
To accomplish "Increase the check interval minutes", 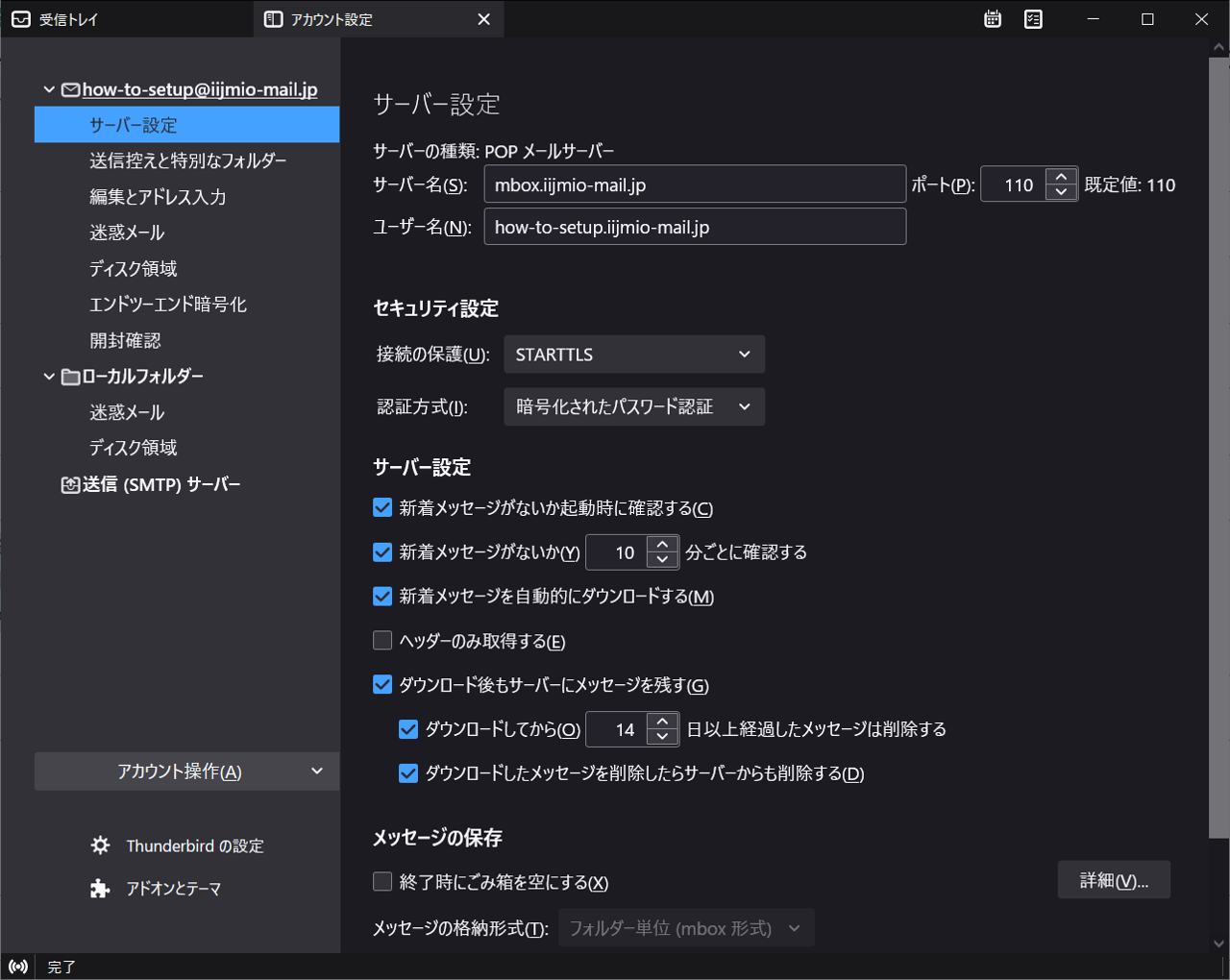I will (x=662, y=545).
